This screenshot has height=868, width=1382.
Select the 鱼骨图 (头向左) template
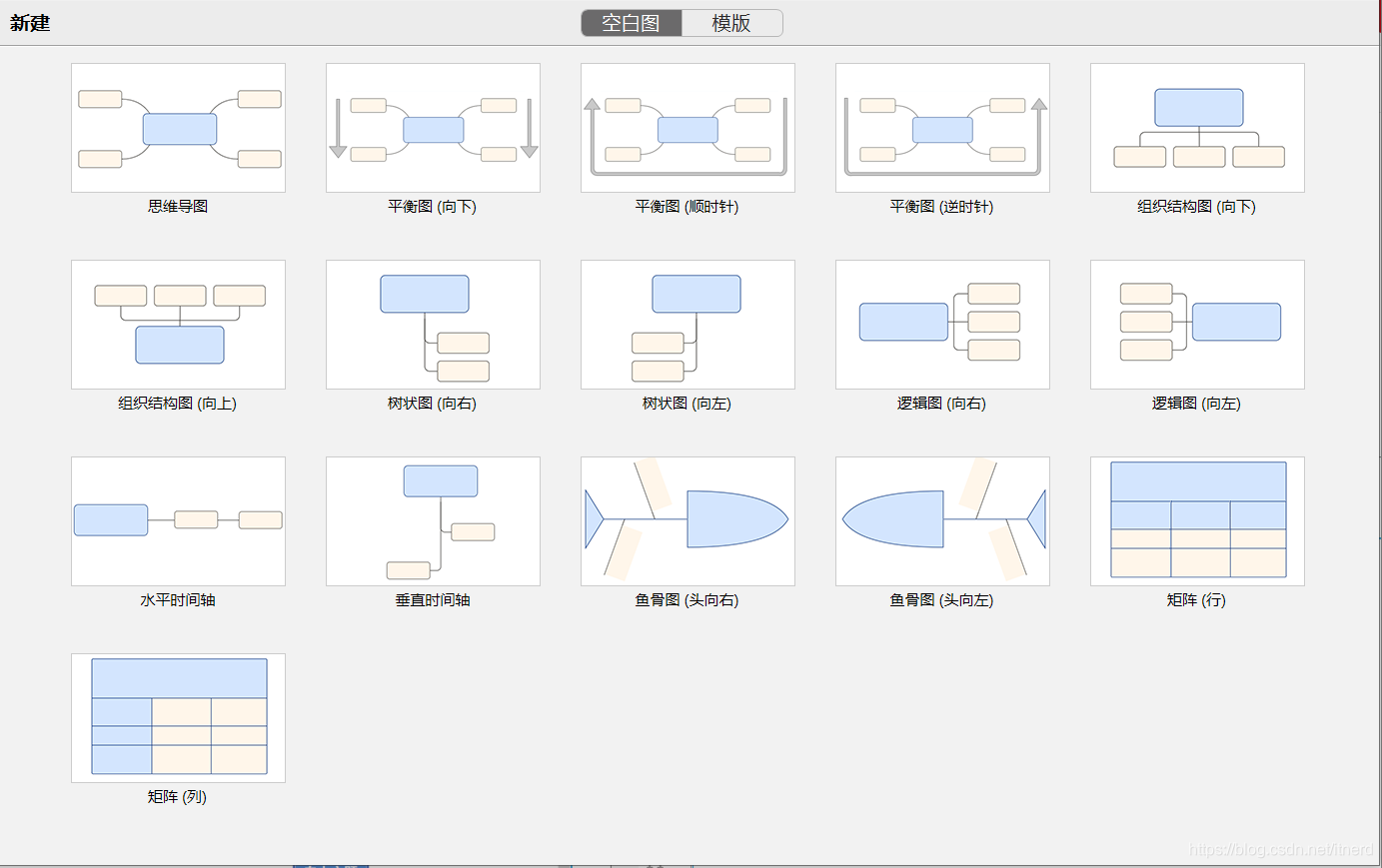tap(942, 520)
